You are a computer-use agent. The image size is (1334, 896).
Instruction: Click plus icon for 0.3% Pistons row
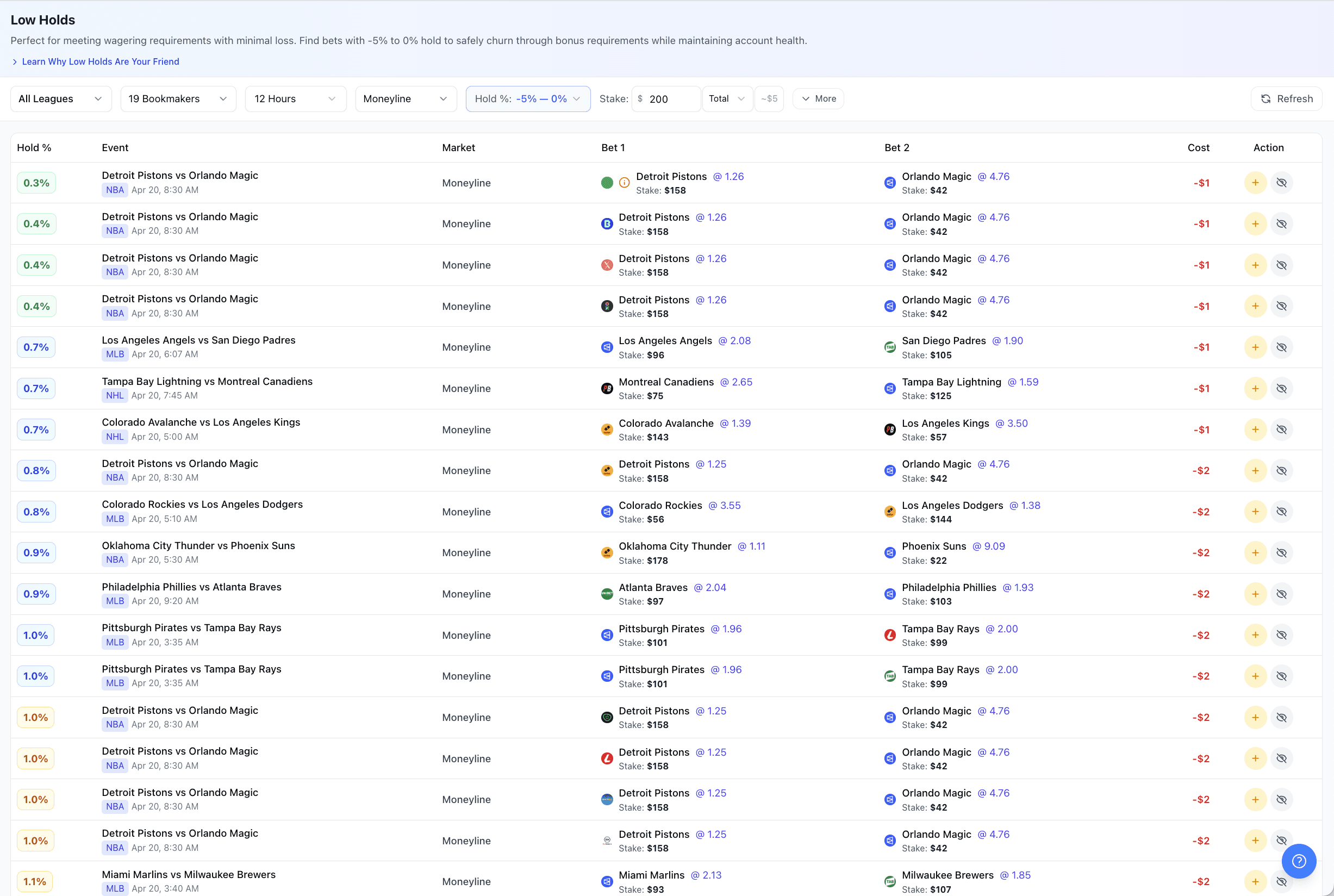pos(1255,183)
